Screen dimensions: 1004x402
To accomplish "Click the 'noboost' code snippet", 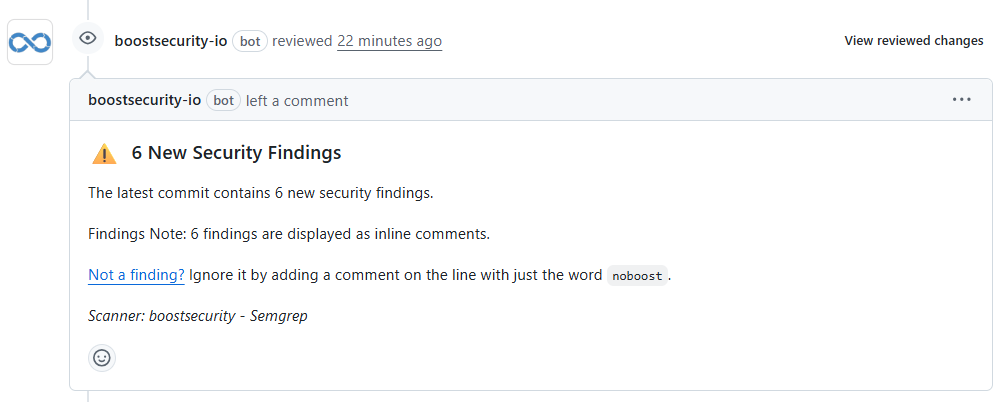I will tap(637, 276).
